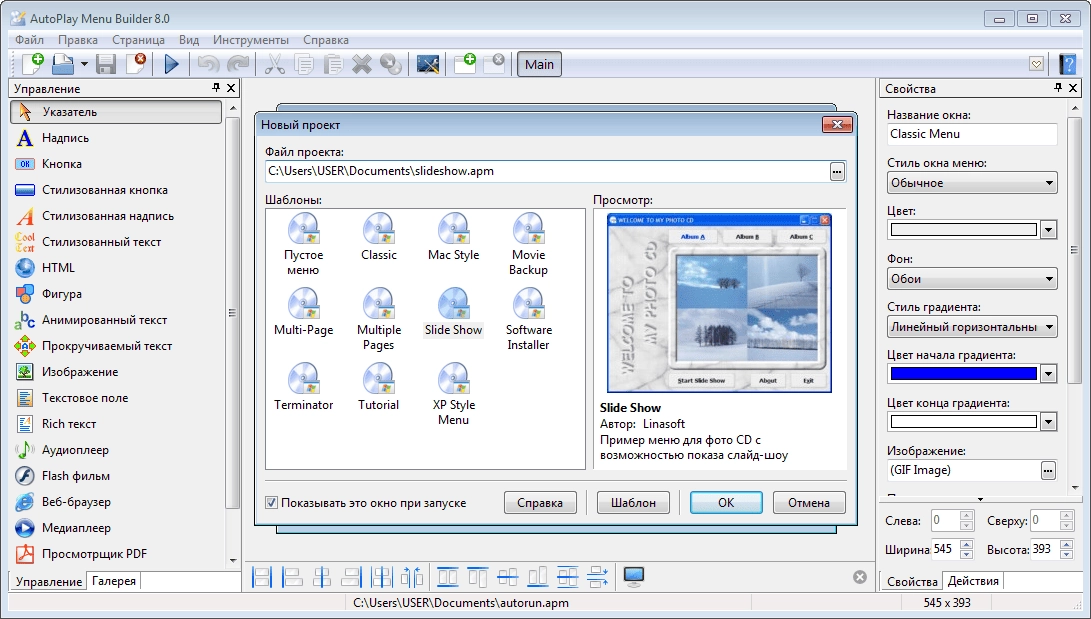Click the white Цвет color swatch

964,230
